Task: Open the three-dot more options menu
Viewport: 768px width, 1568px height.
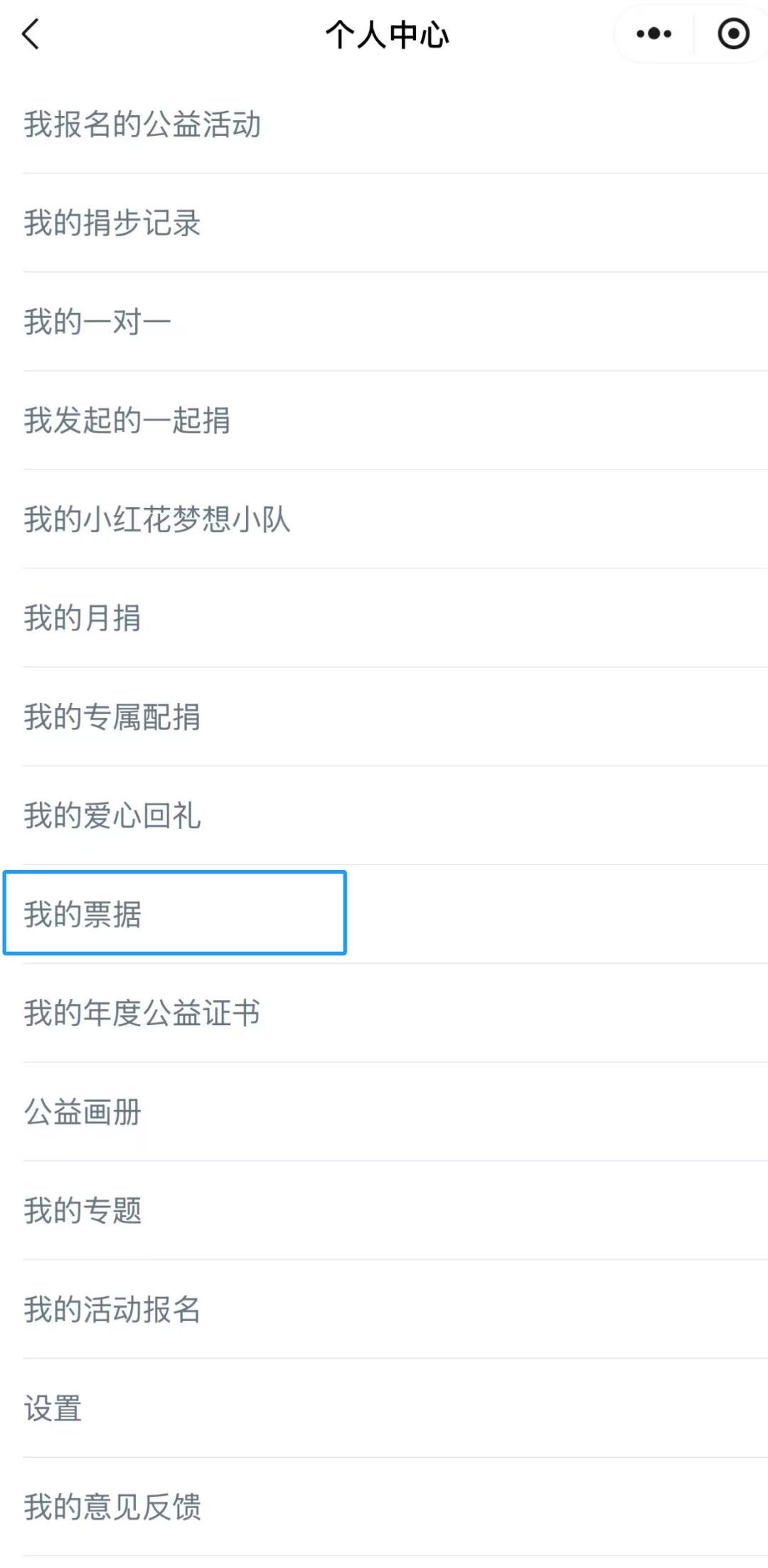Action: [654, 34]
